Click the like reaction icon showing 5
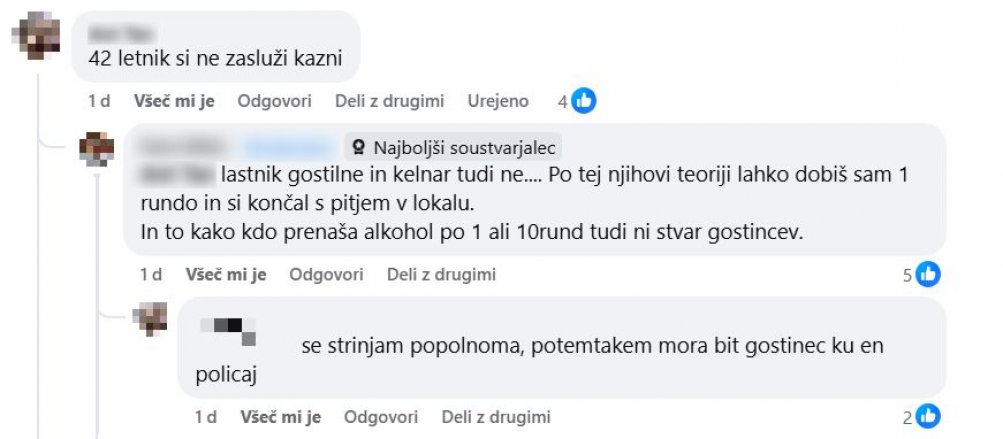The image size is (1003, 439). [928, 274]
